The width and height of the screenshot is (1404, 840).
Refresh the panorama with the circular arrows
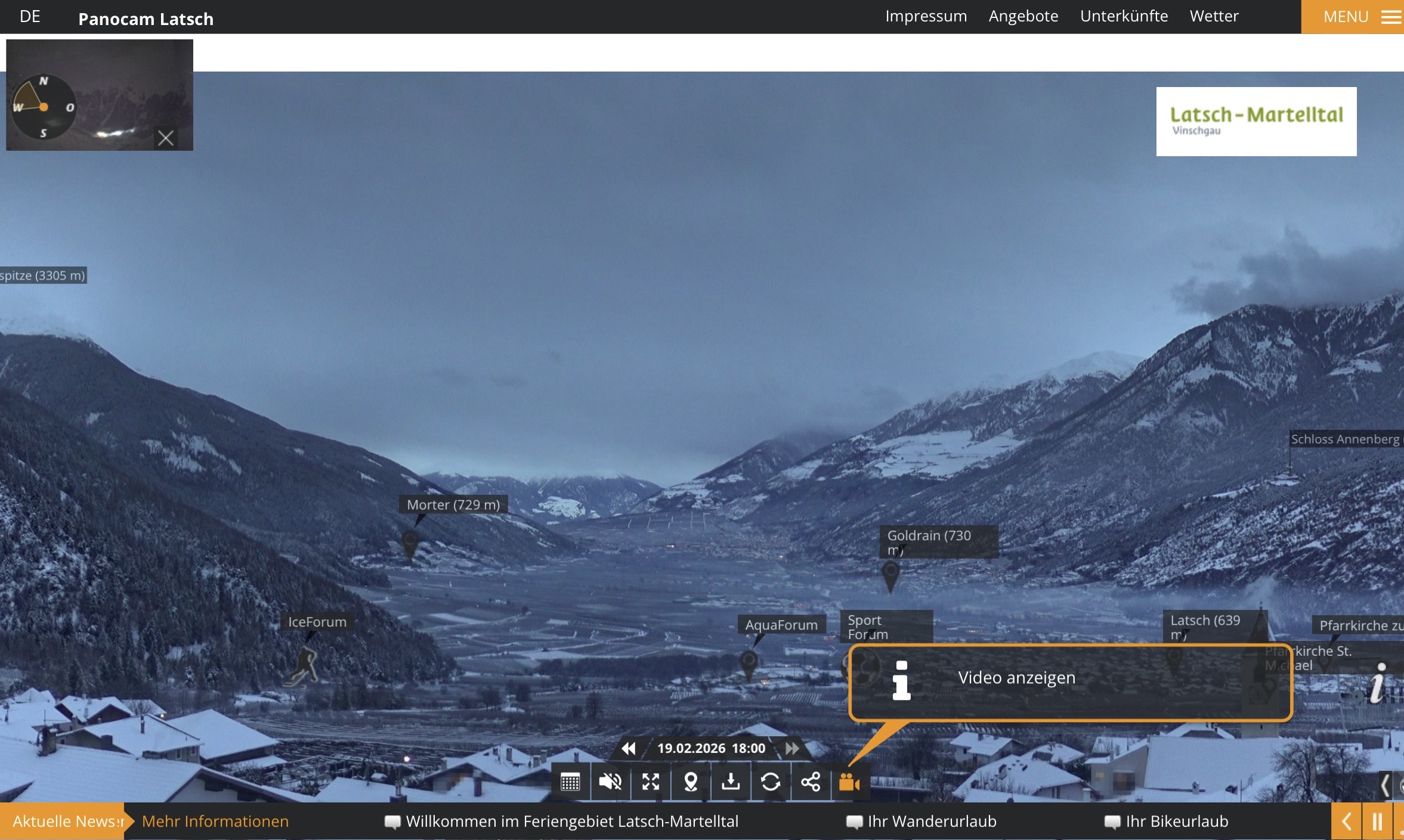[x=771, y=782]
